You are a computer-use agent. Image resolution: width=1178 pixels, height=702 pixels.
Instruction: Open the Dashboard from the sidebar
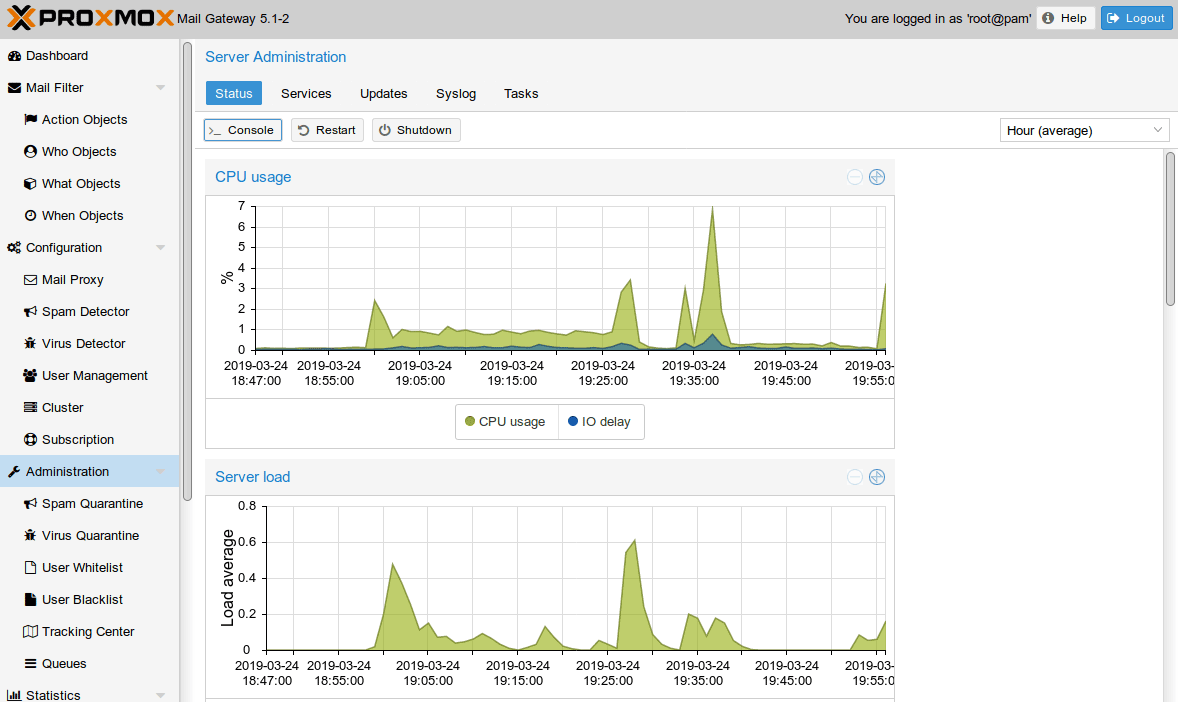point(56,56)
